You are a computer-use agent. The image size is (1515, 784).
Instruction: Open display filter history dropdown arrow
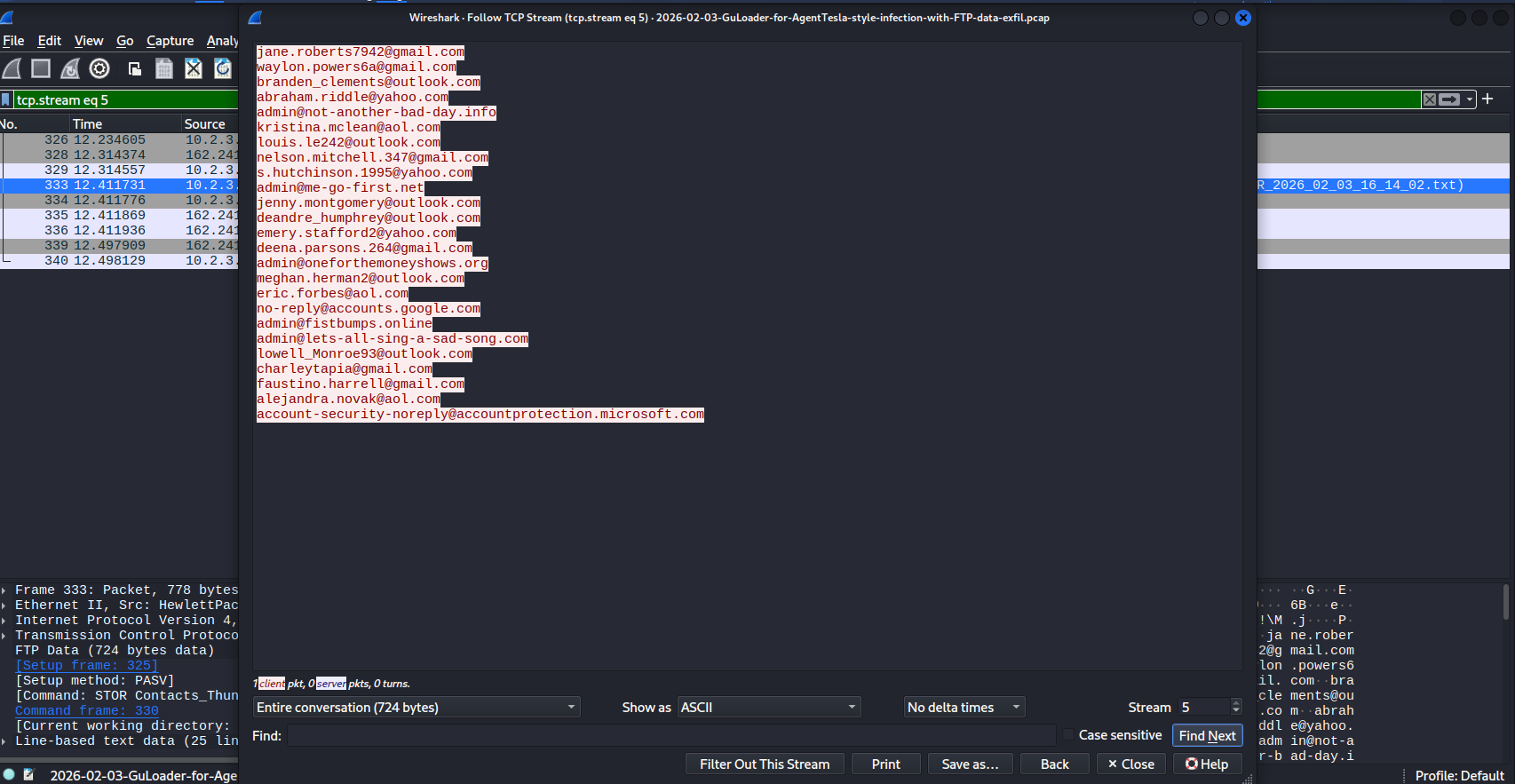pos(1470,99)
